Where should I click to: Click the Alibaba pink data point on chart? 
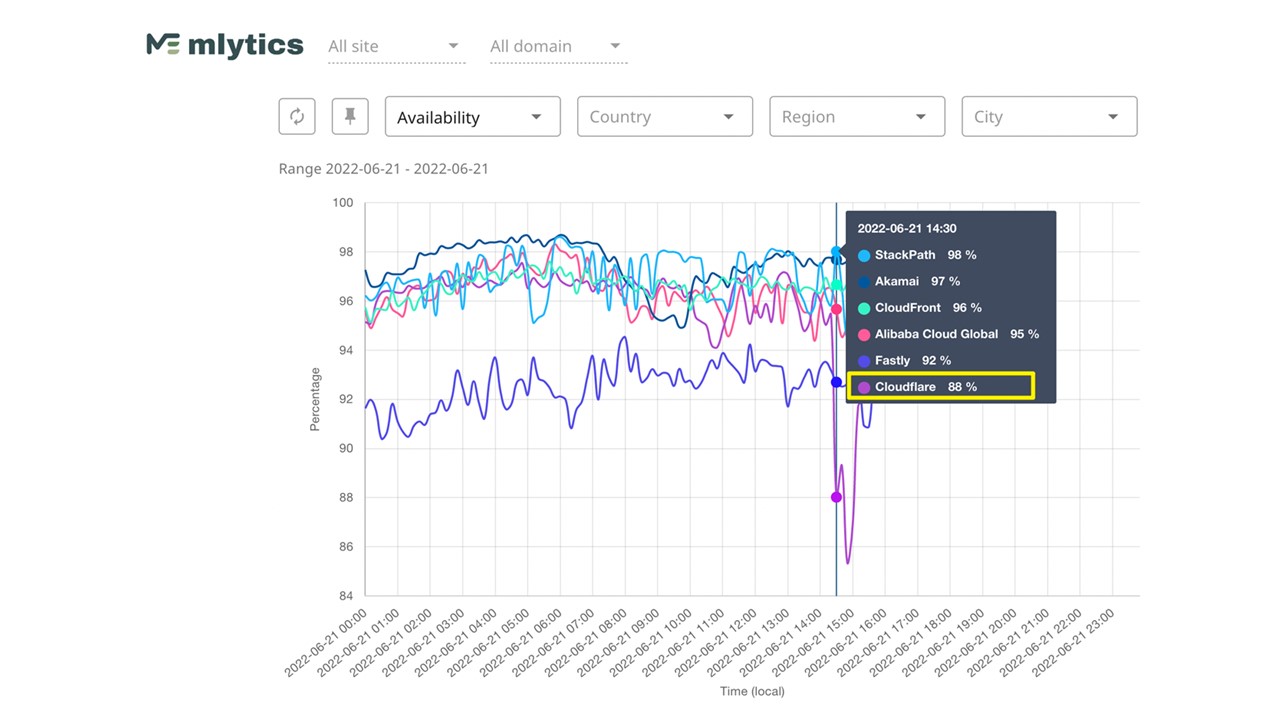point(837,309)
